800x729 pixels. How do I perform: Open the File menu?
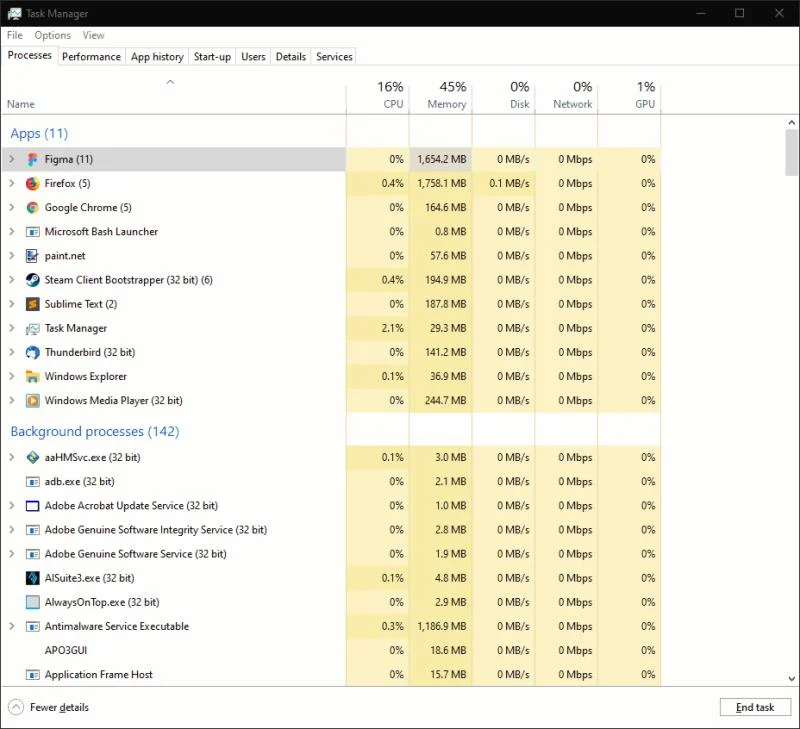click(x=15, y=35)
